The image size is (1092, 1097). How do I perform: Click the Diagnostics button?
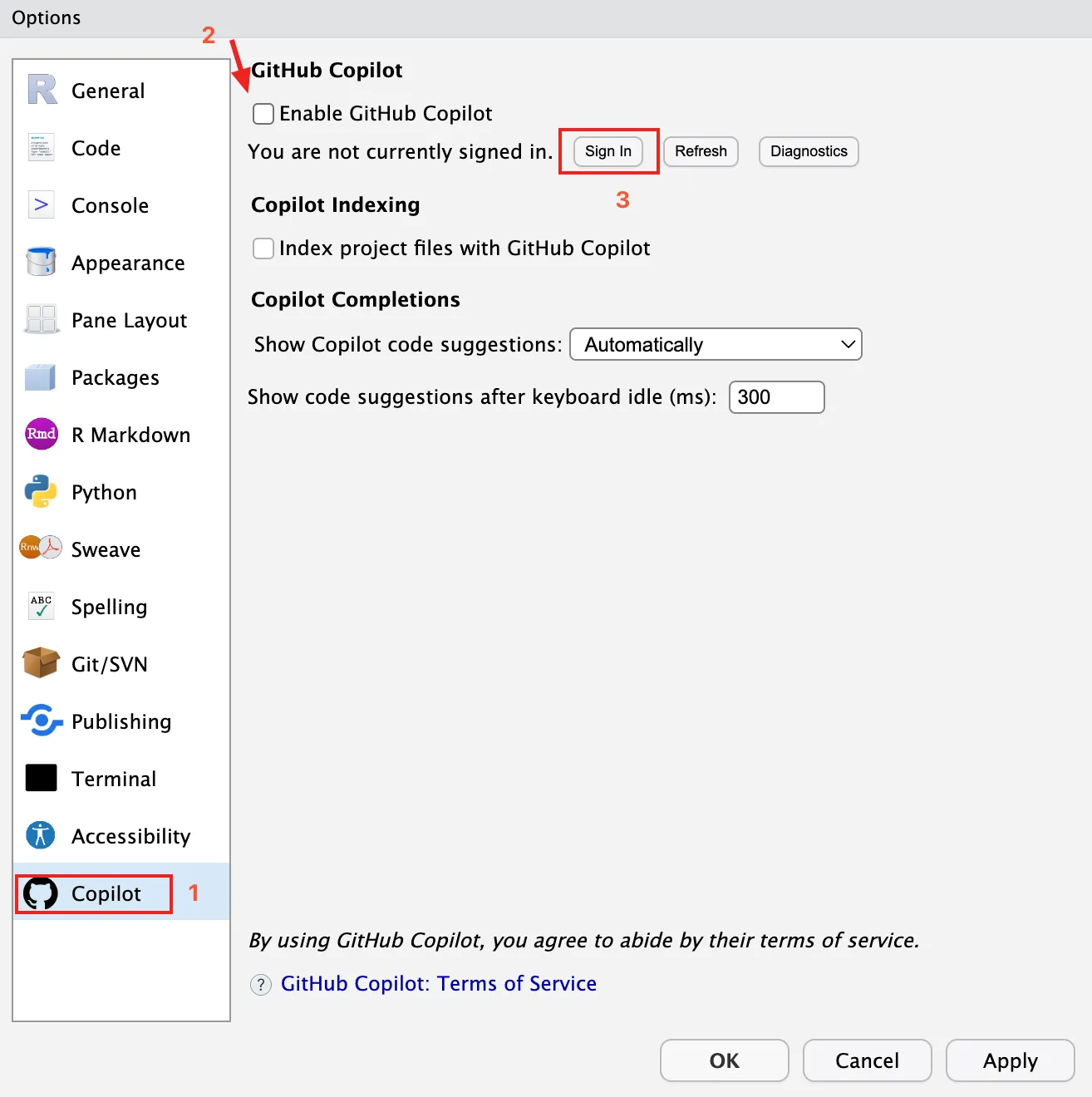(x=809, y=151)
